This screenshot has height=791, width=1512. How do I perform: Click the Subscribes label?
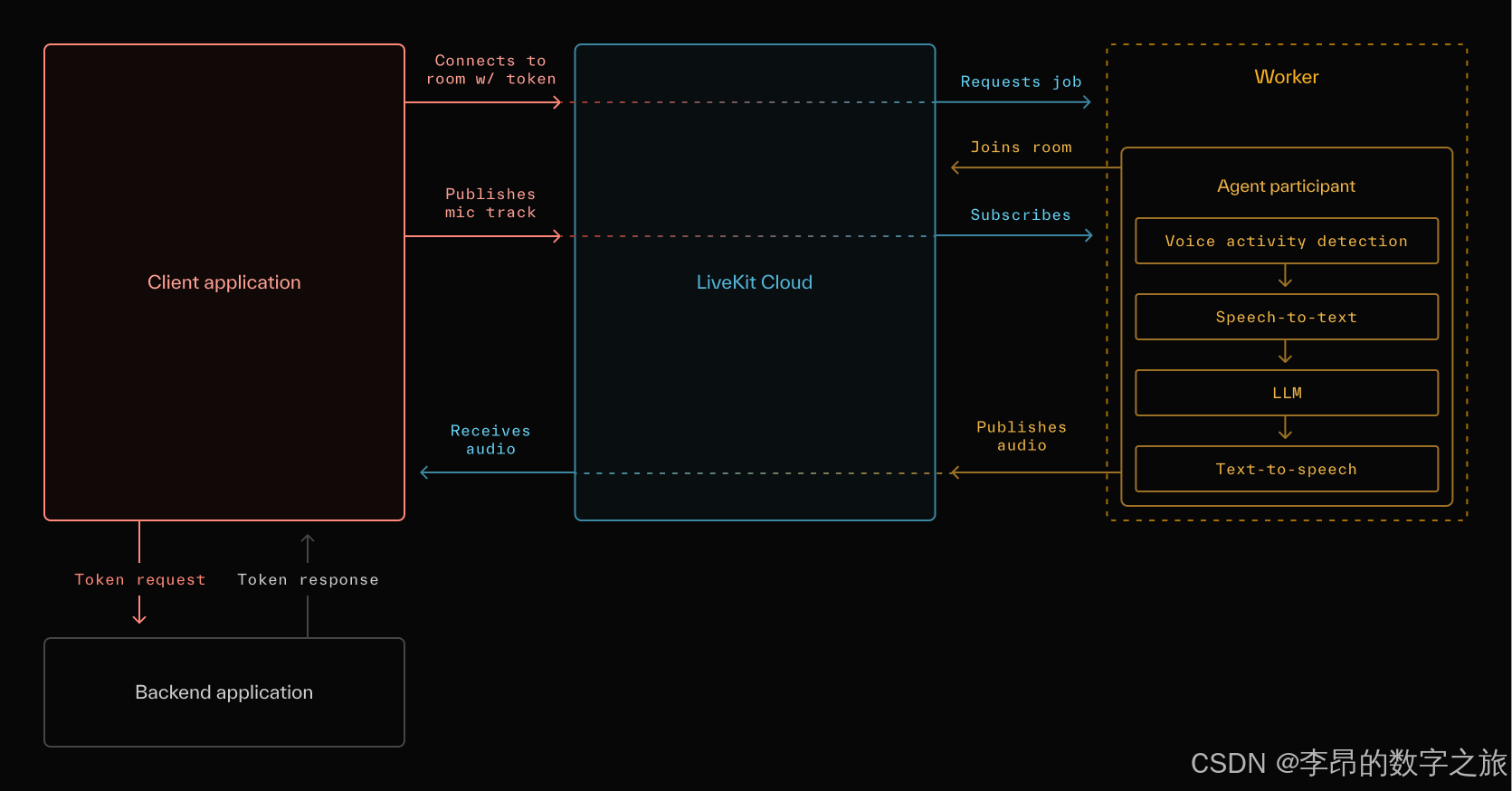click(x=1021, y=214)
